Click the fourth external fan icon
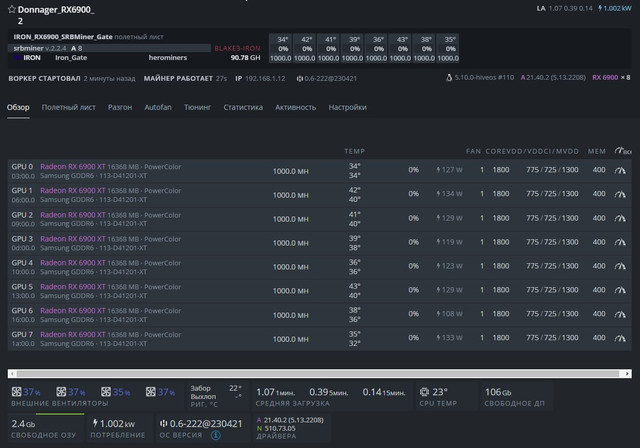 pos(151,392)
